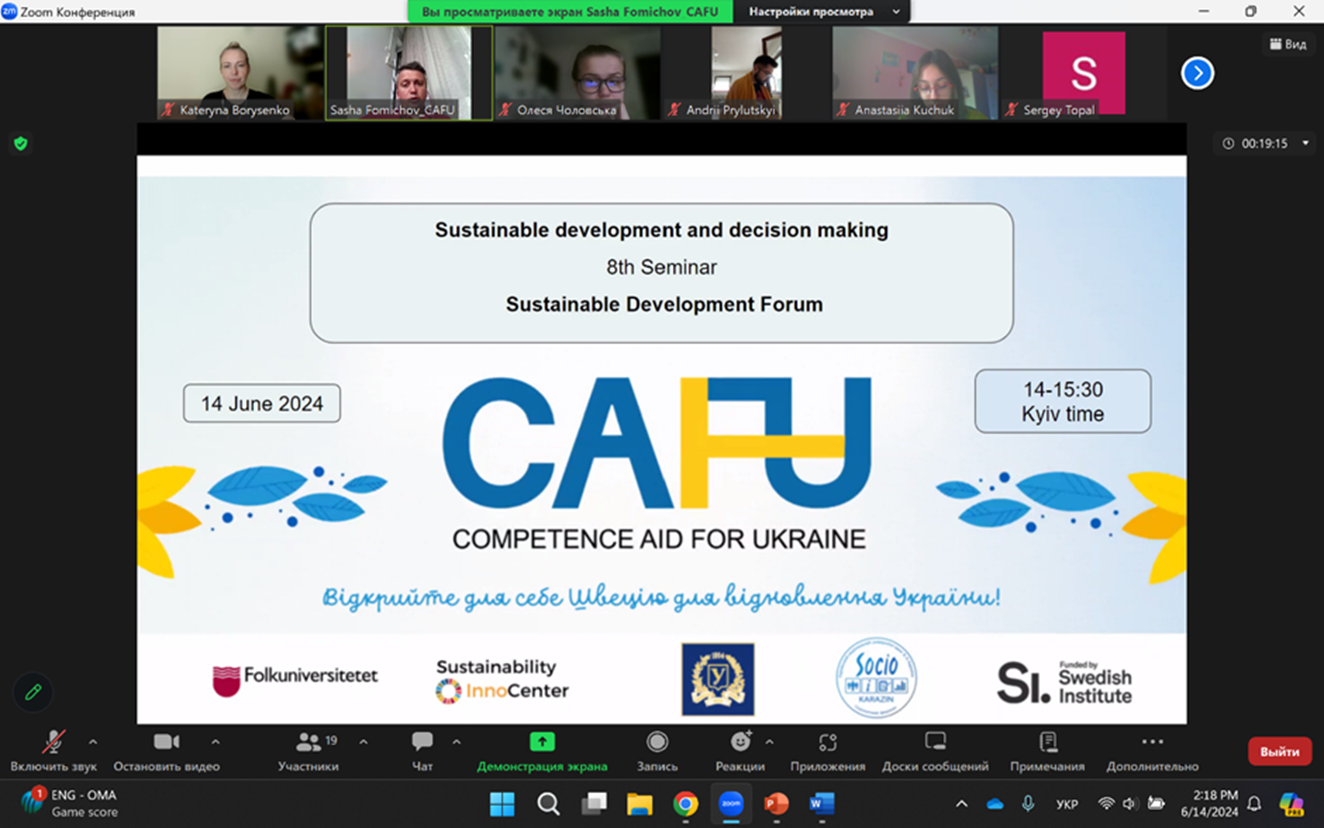Unmute microphone with Включить звук button
Image resolution: width=1324 pixels, height=828 pixels.
click(x=53, y=743)
